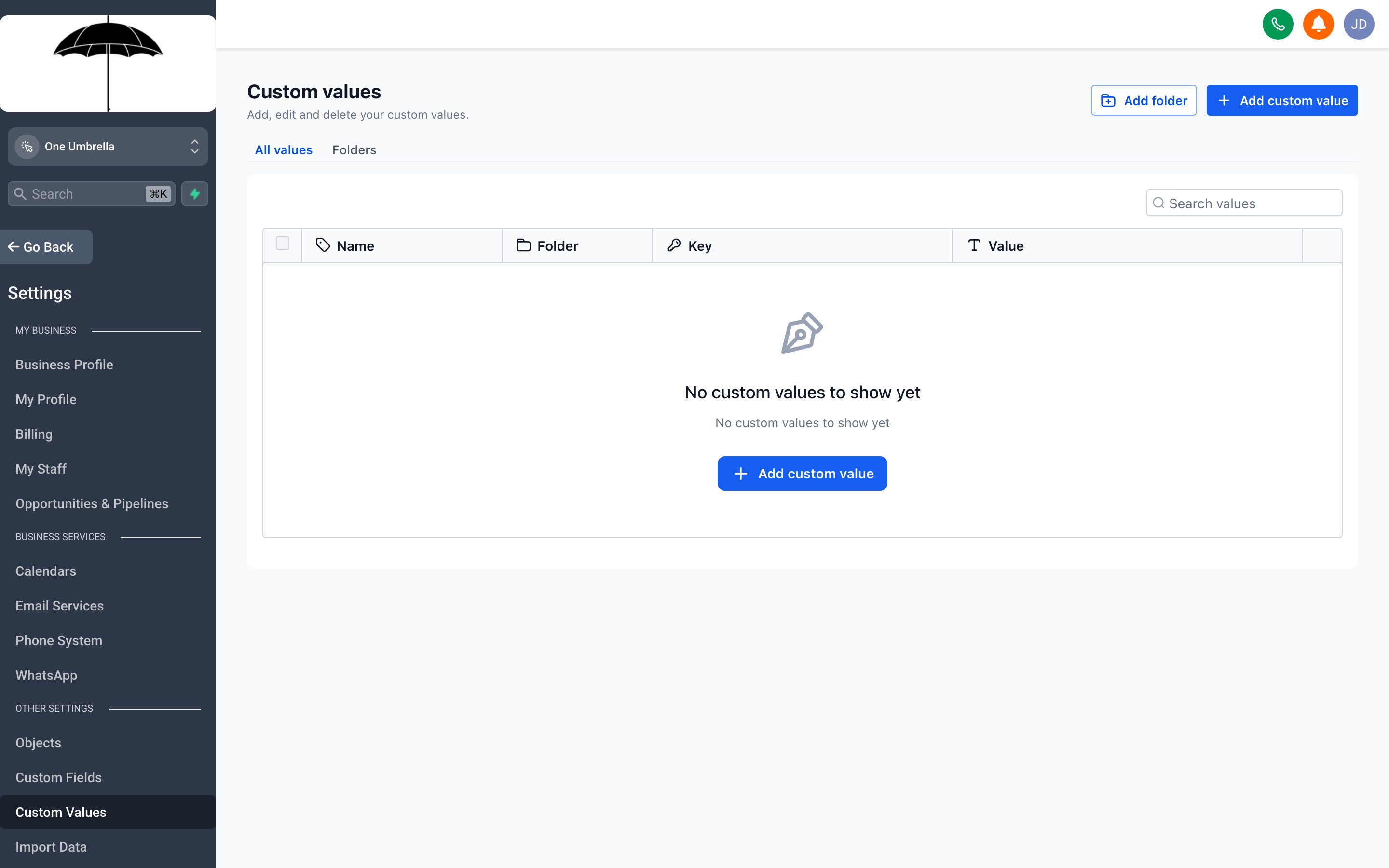
Task: Expand the One Umbrella account dropdown
Action: point(108,147)
